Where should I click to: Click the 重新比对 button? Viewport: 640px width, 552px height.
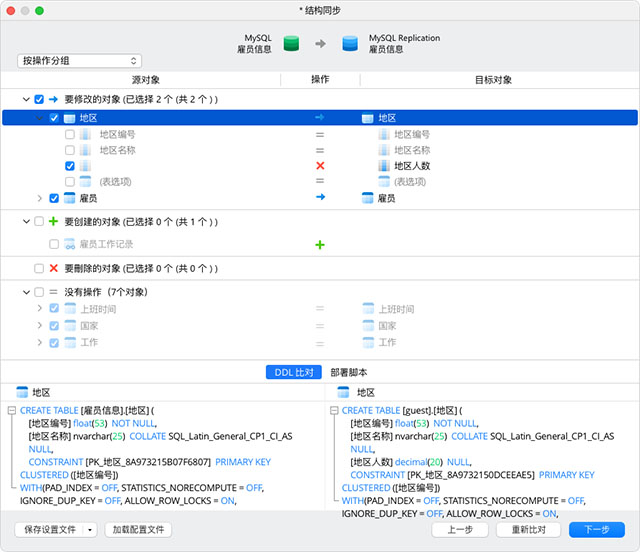(530, 530)
